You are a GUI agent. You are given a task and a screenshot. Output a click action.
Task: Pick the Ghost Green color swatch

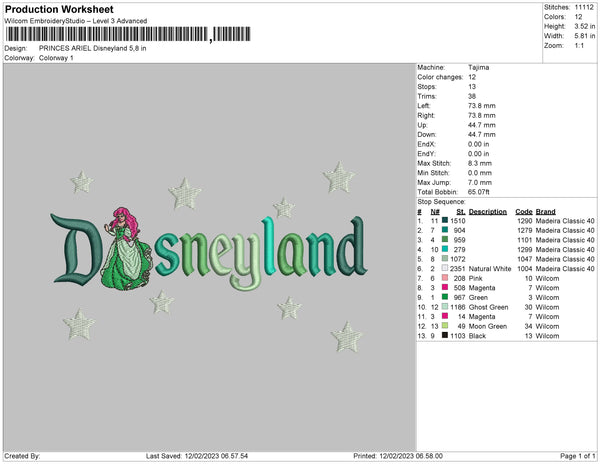coord(445,306)
